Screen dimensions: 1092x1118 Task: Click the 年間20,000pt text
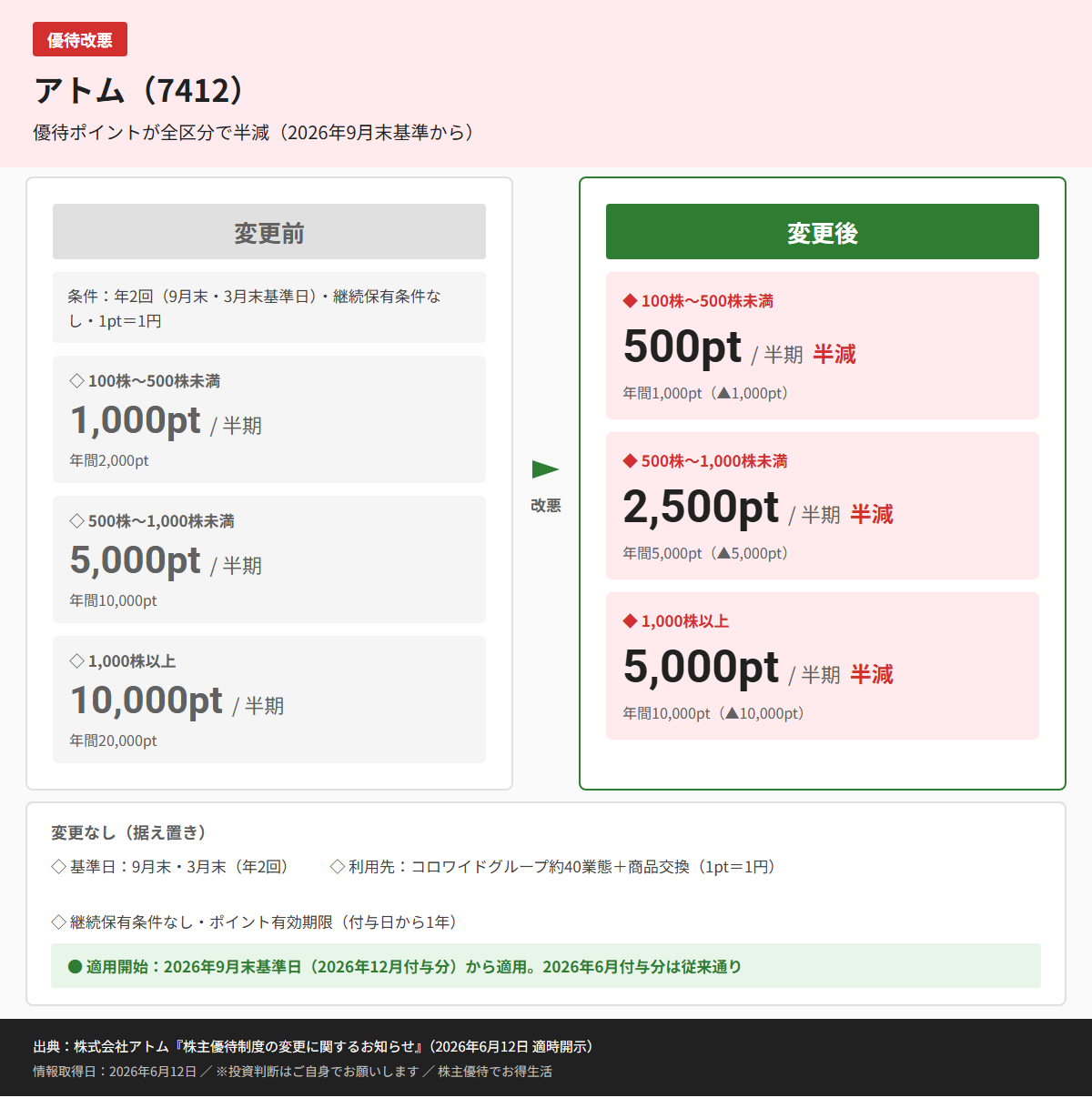113,741
